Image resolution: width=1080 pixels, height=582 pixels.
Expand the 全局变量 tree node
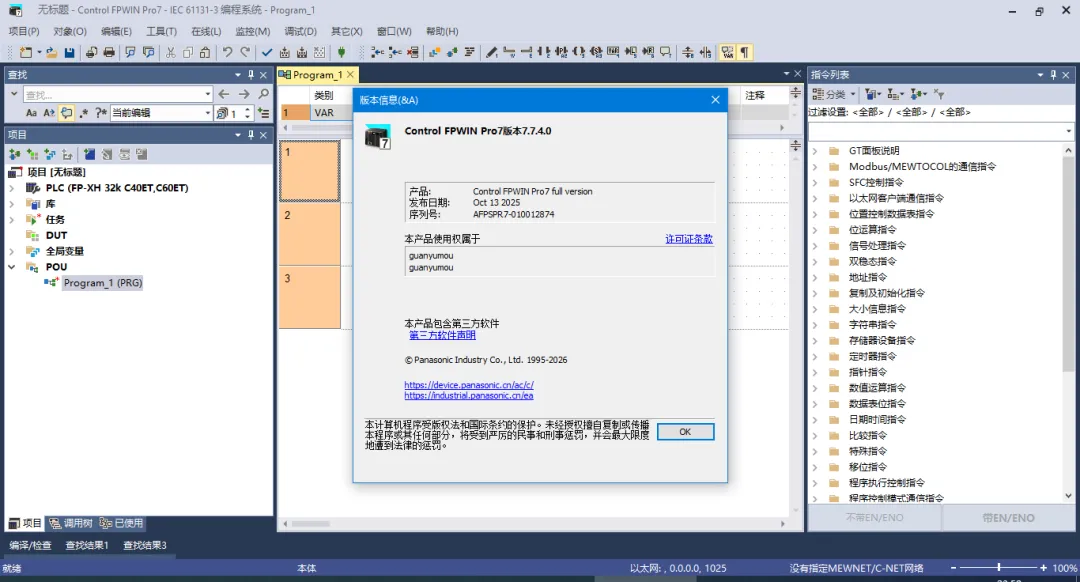tap(12, 251)
